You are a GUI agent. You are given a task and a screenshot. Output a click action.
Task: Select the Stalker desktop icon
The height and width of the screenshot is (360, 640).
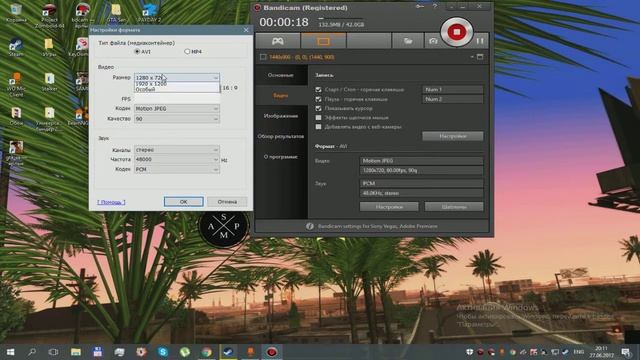(49, 82)
